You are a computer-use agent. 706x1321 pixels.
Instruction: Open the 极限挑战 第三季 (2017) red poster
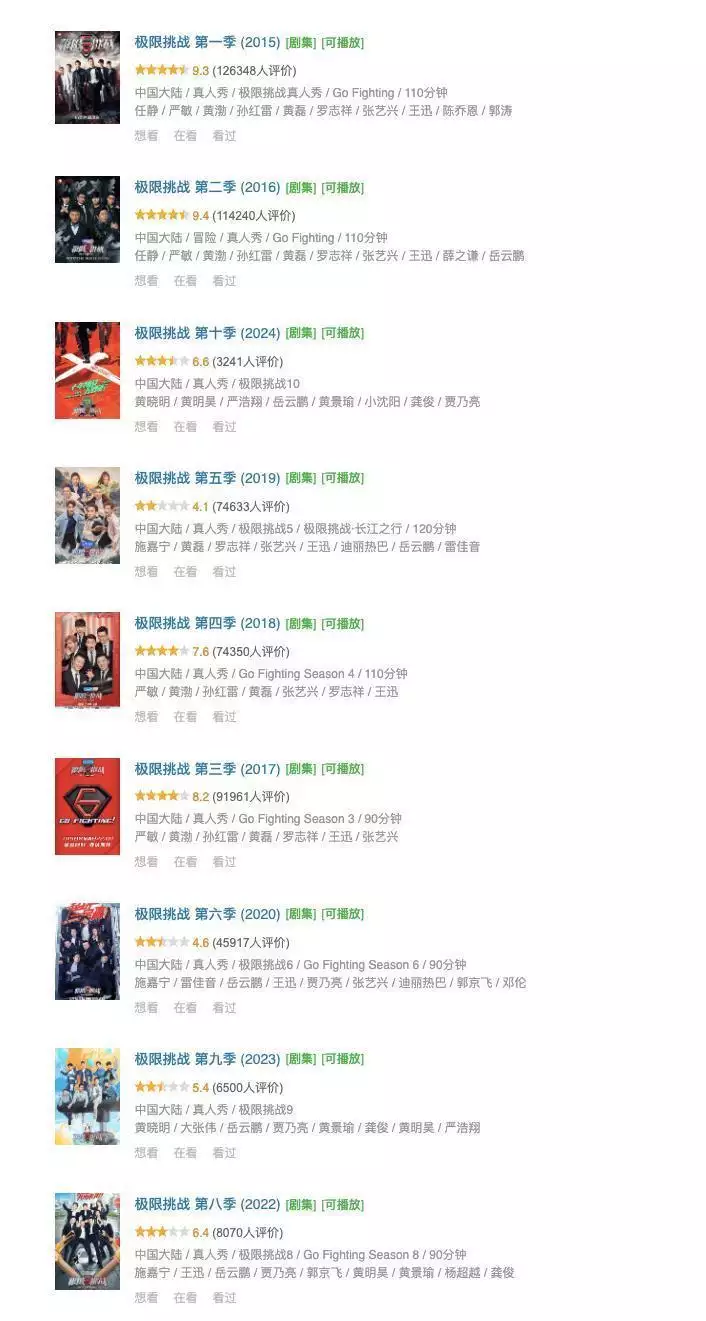point(87,806)
